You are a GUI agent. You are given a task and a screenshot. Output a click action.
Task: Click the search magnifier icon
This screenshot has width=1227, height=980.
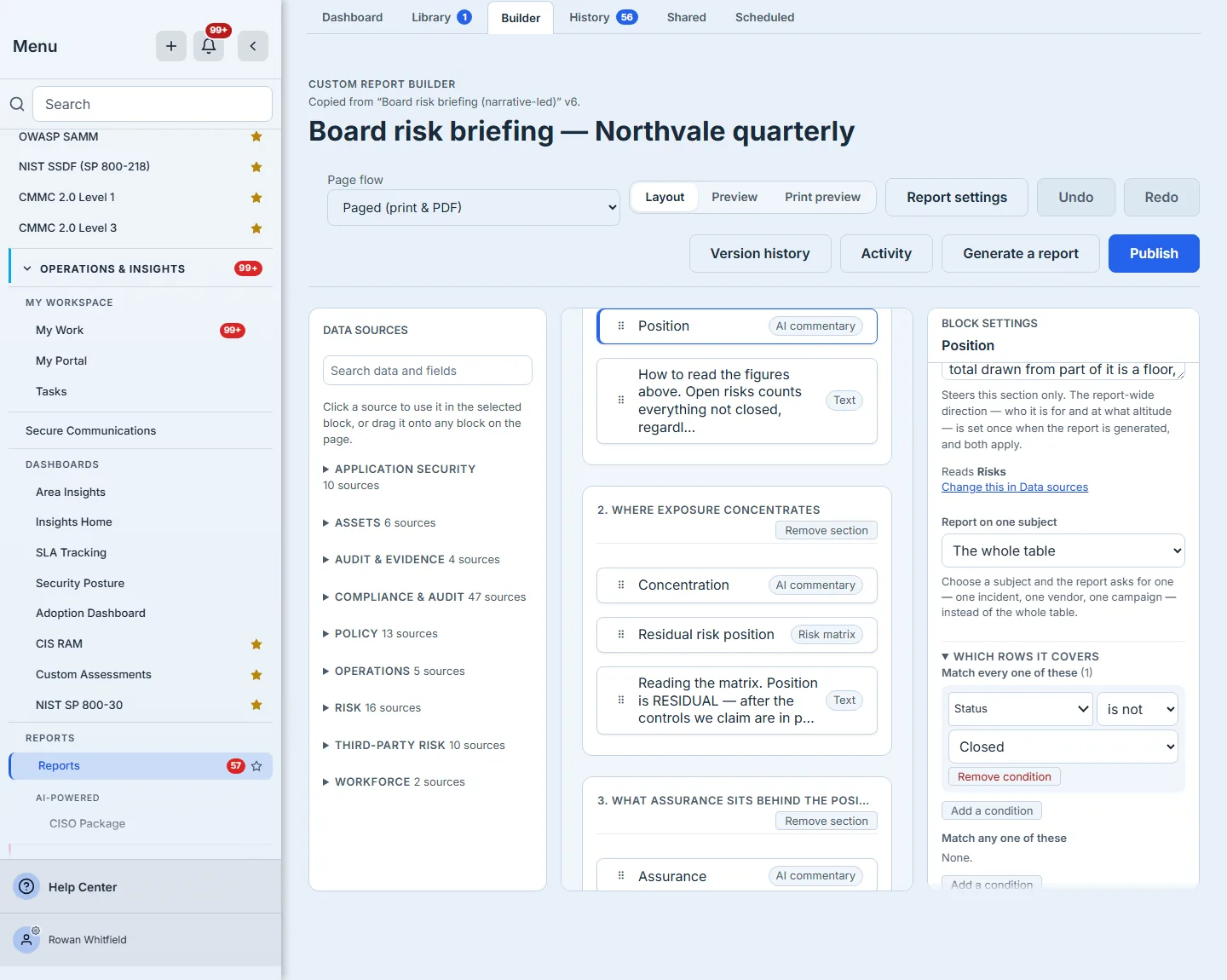tap(17, 104)
